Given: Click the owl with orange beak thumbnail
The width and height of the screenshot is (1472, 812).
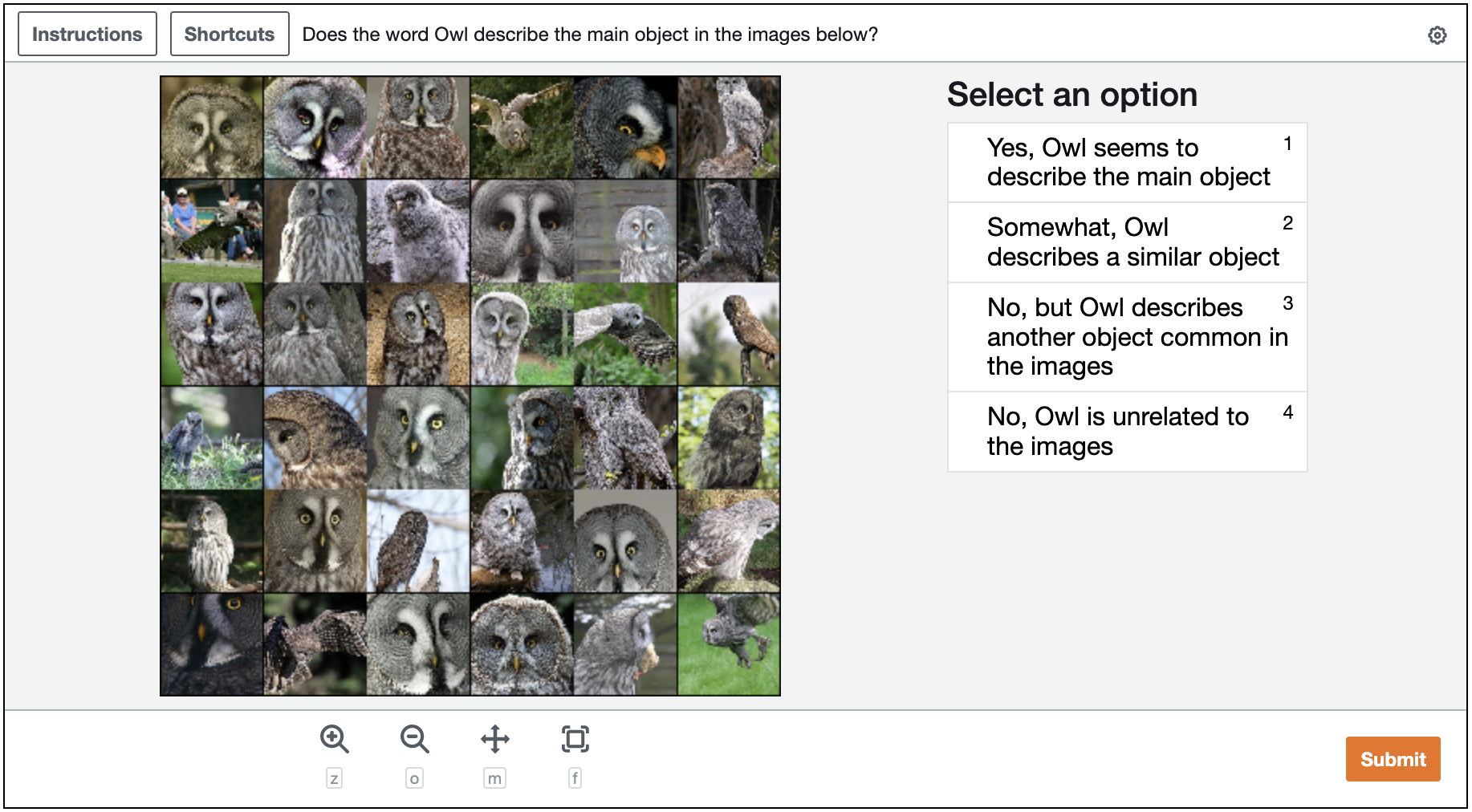Looking at the screenshot, I should tap(625, 128).
